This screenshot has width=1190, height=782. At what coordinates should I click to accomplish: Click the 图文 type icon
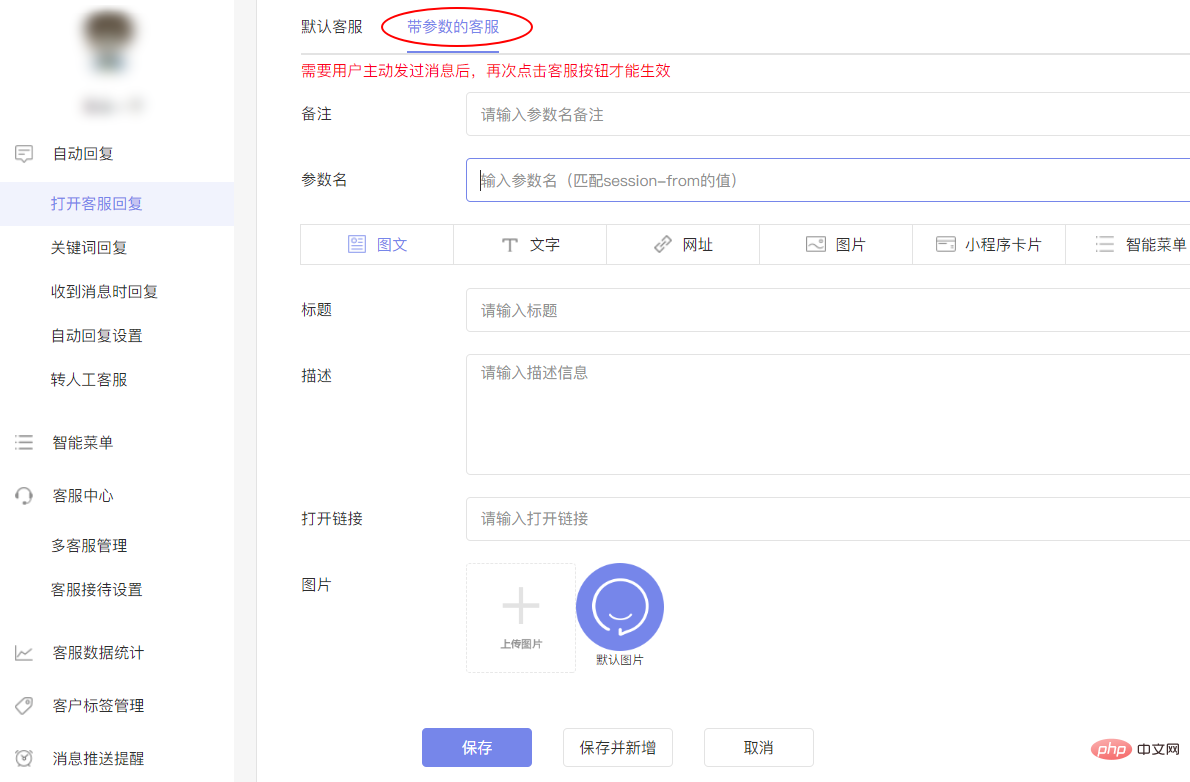(357, 244)
